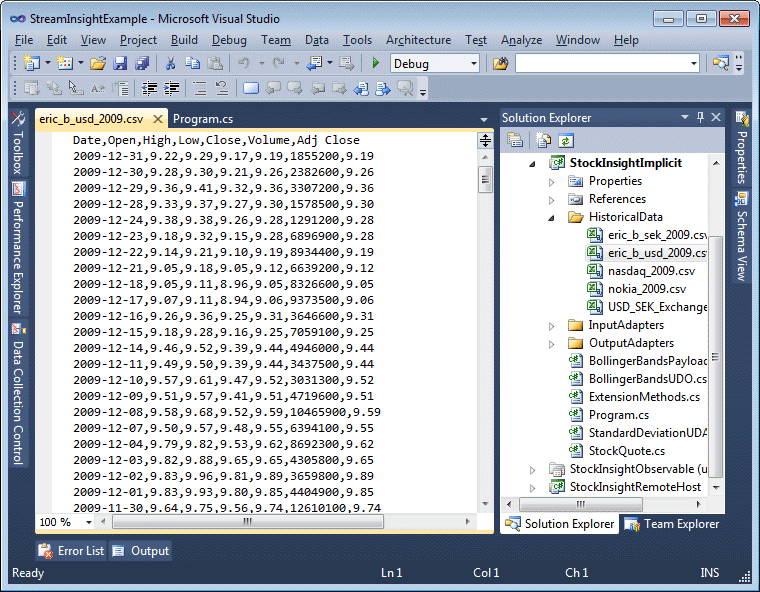Open the Architecture menu
Viewport: 760px width, 592px height.
click(418, 40)
